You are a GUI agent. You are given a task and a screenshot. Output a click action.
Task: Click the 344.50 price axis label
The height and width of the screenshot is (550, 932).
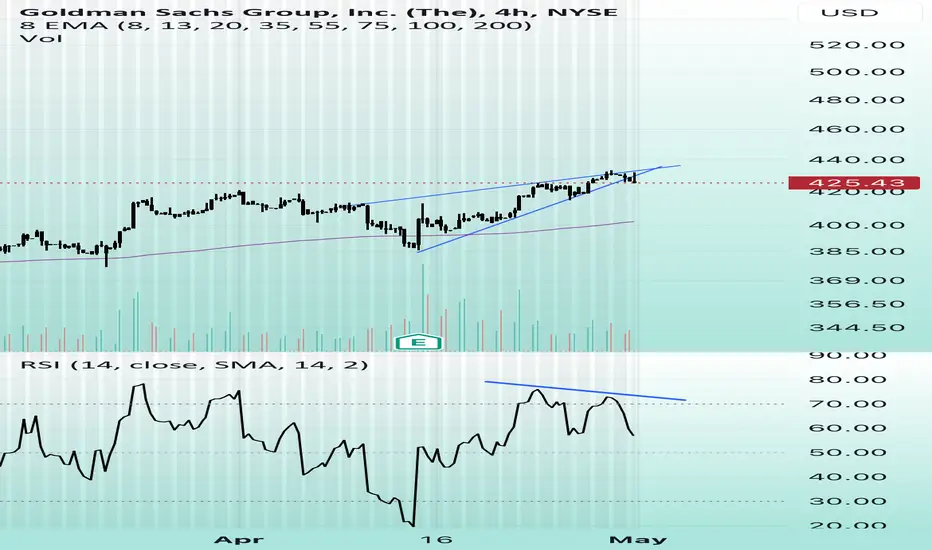click(857, 328)
